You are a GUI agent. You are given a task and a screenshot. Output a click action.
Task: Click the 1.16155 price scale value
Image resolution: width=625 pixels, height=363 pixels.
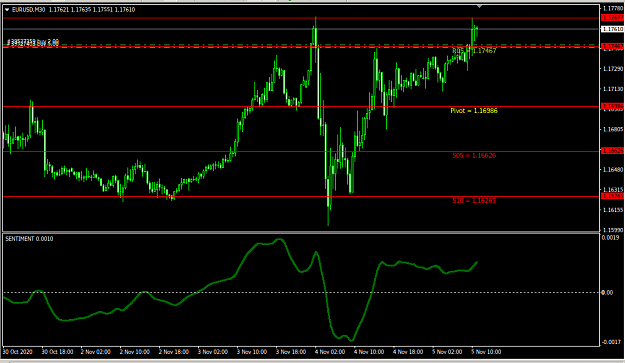pos(613,210)
